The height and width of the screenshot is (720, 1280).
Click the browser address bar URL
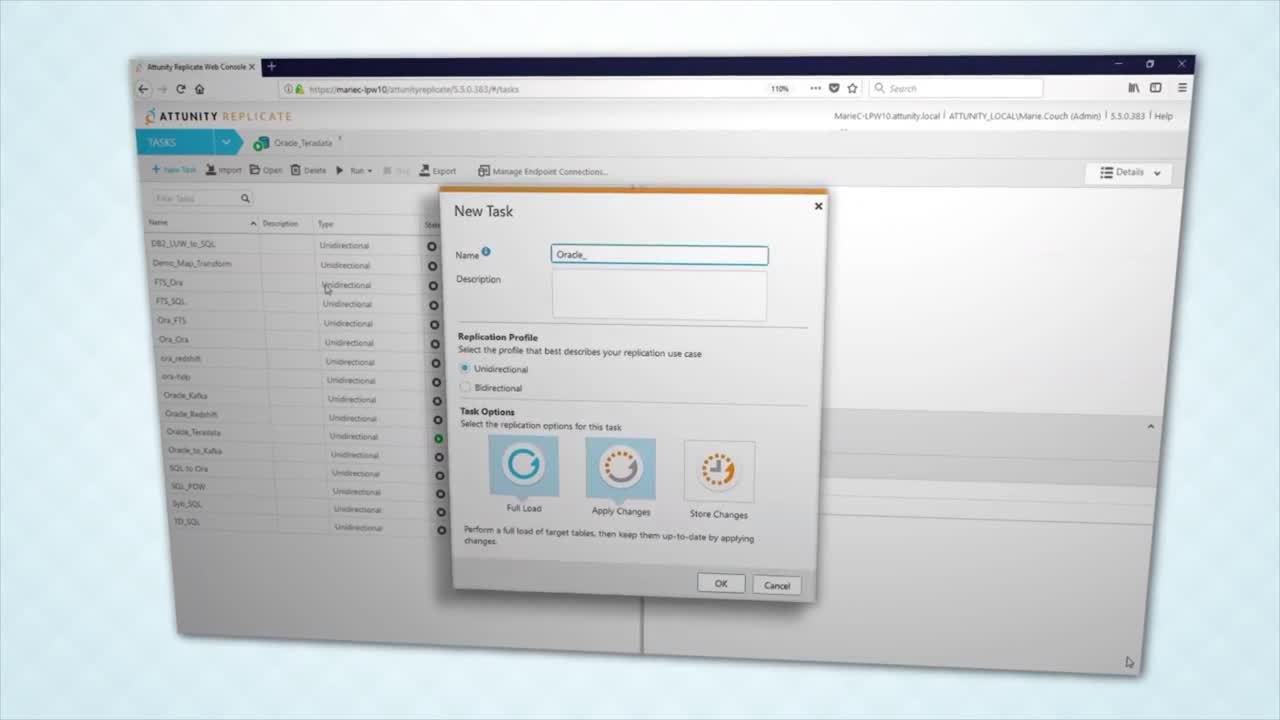(414, 89)
